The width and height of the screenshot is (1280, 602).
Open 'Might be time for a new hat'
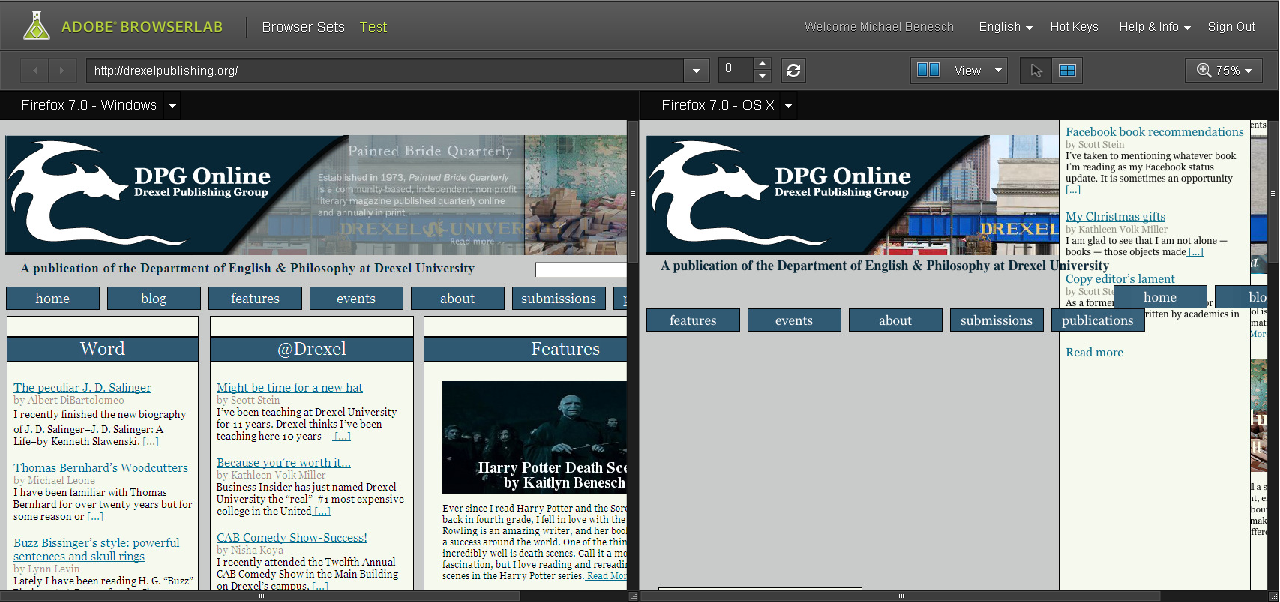pyautogui.click(x=290, y=388)
